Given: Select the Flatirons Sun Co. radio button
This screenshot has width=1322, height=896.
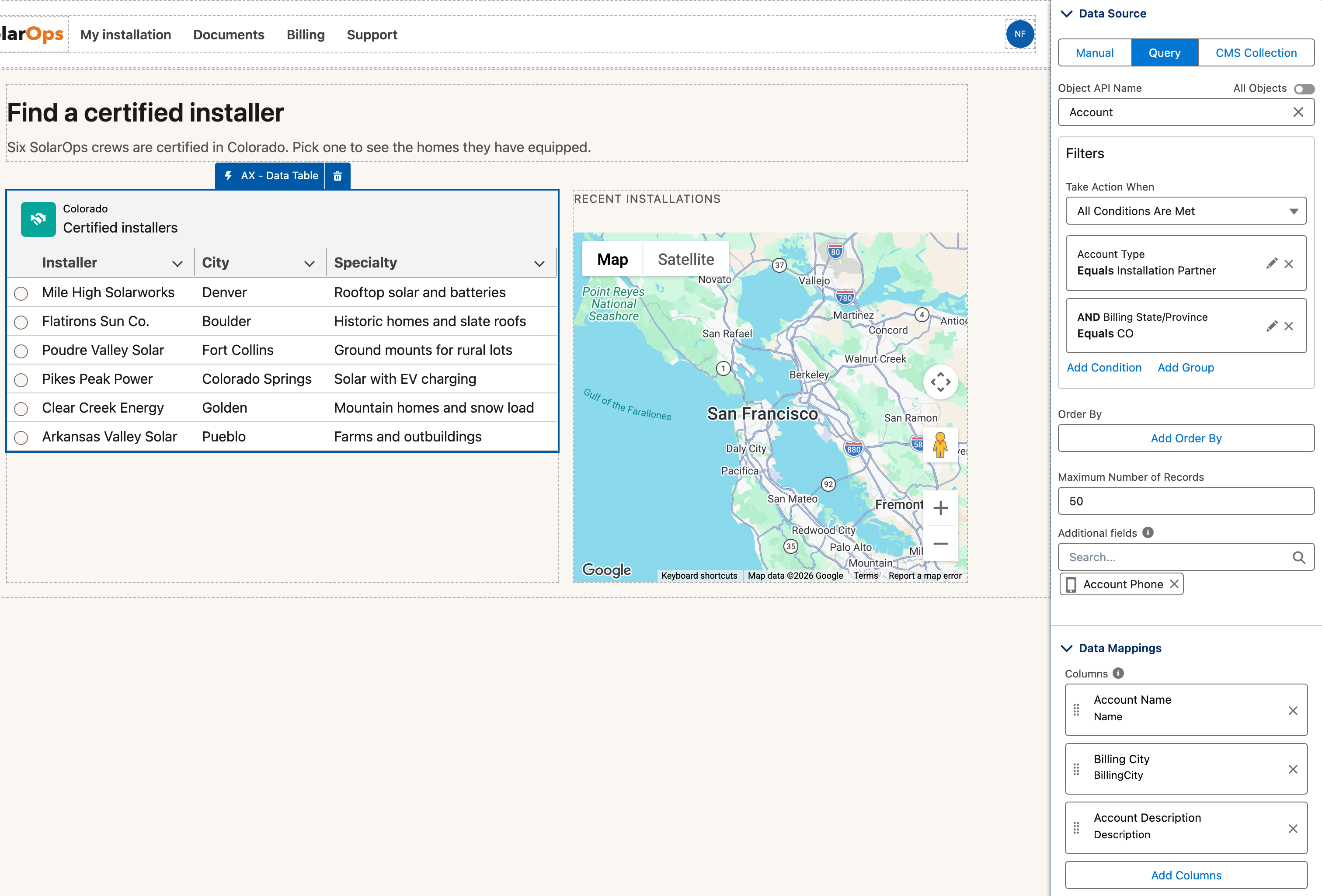Looking at the screenshot, I should (21, 323).
